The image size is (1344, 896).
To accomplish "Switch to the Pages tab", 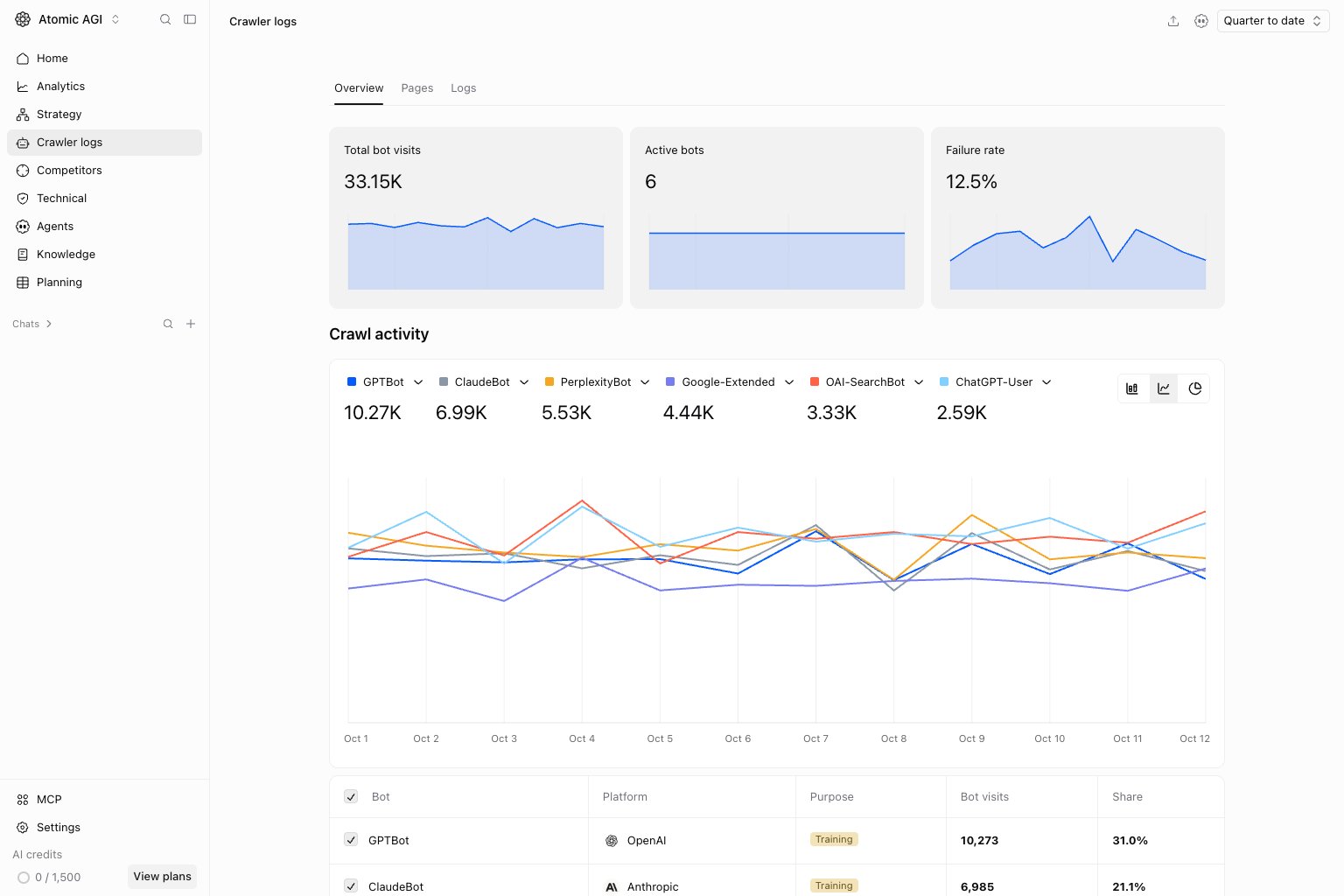I will click(x=417, y=88).
